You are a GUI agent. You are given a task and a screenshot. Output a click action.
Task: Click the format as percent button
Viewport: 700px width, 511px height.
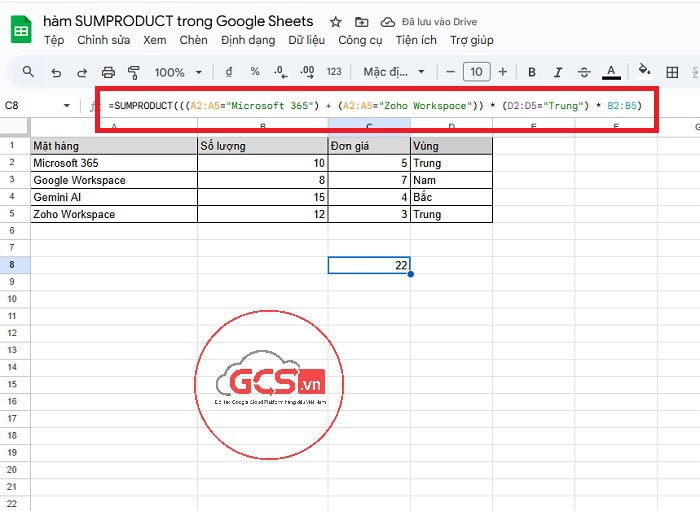tap(255, 72)
